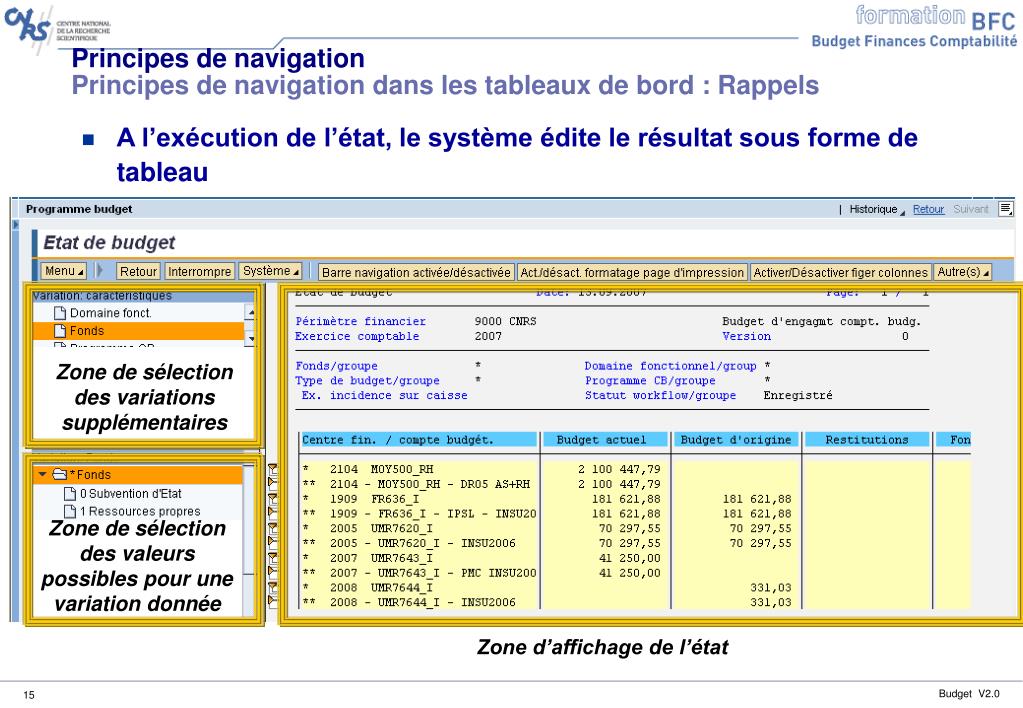Click the '* 2008 UMR7644_I' row label
Screen dimensions: 1023x708
pyautogui.click(x=367, y=588)
